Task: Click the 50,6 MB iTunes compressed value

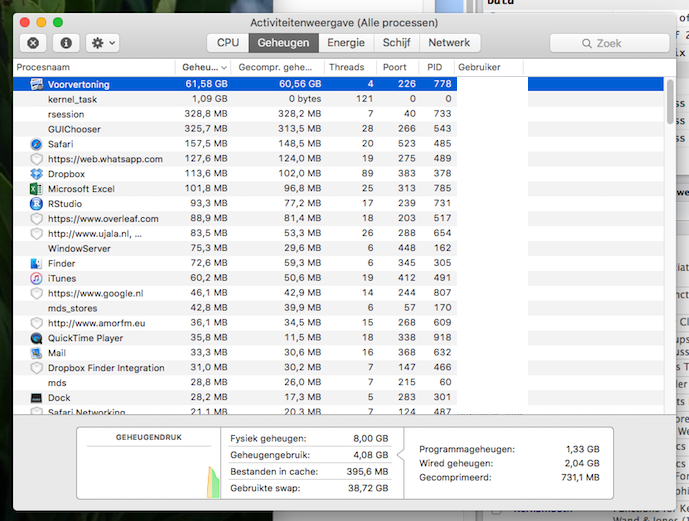Action: pos(302,278)
